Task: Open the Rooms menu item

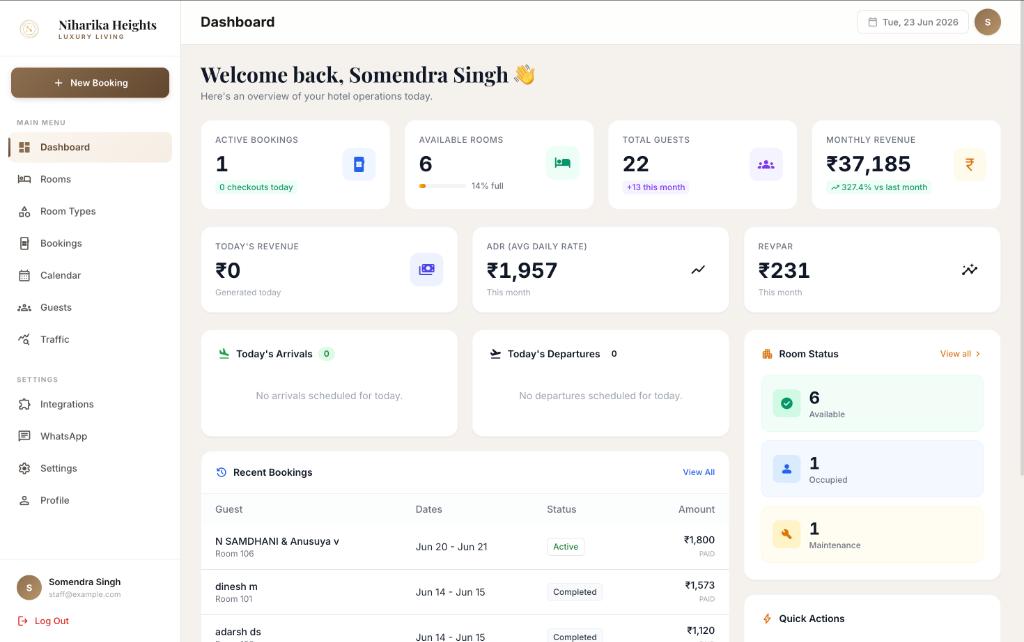Action: coord(90,179)
